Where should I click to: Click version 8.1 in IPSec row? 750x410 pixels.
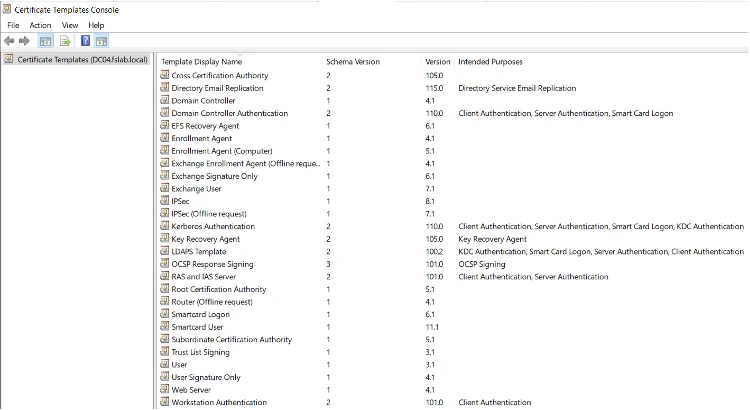click(x=430, y=201)
